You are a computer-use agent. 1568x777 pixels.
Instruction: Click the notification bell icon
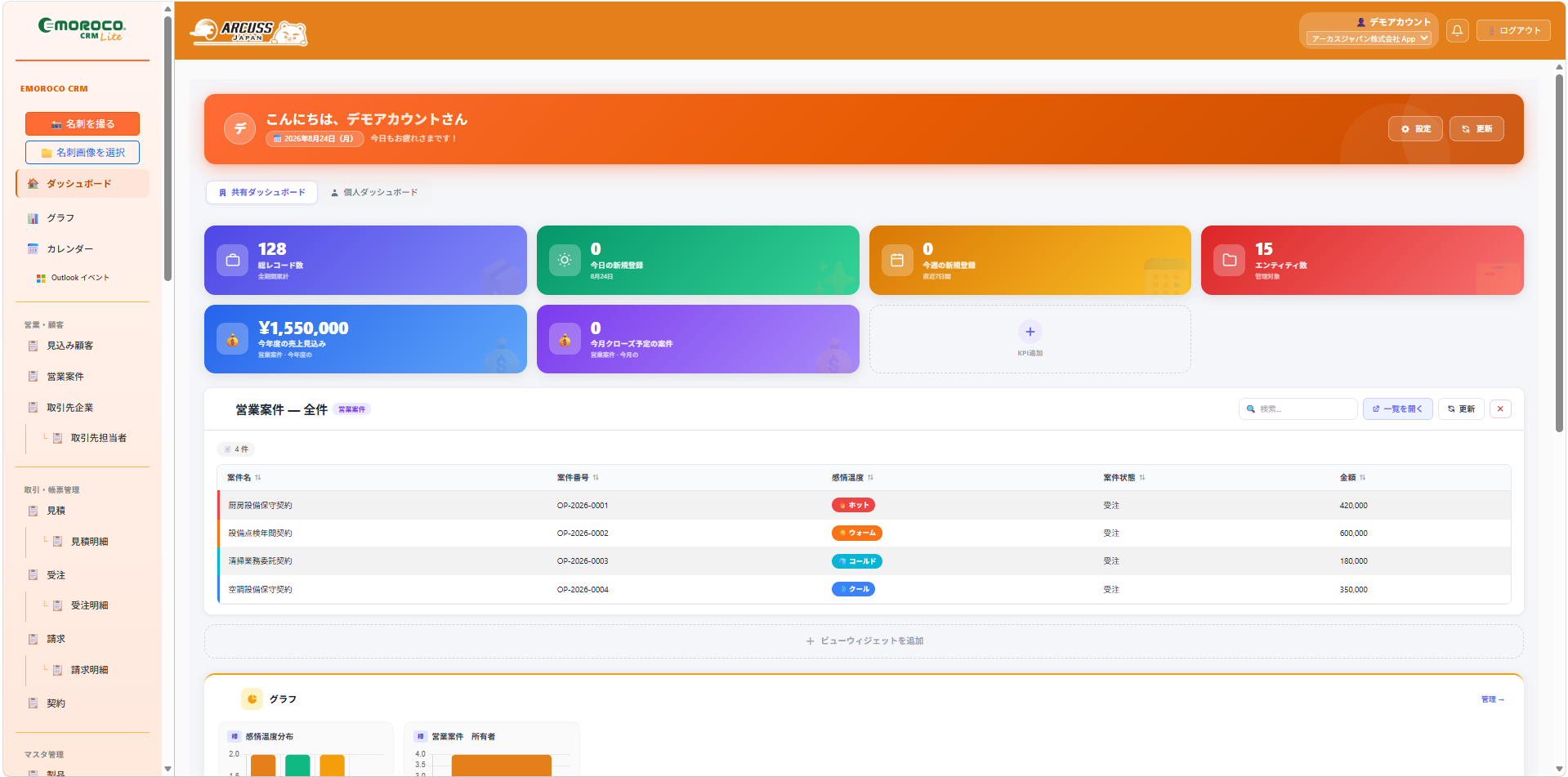(x=1457, y=30)
